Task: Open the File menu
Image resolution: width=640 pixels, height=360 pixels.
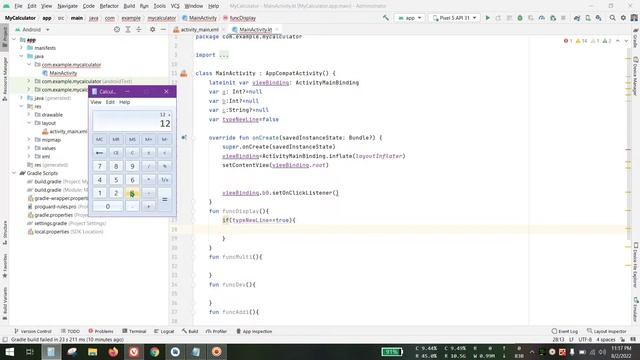Action: pos(18,6)
